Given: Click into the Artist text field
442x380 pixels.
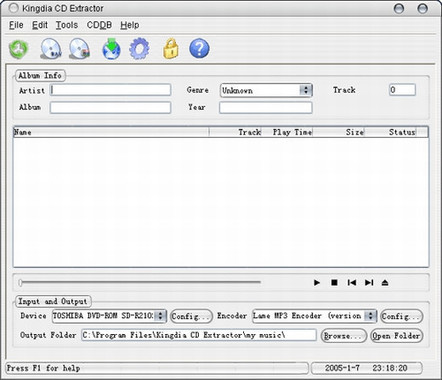Looking at the screenshot, I should [x=110, y=90].
